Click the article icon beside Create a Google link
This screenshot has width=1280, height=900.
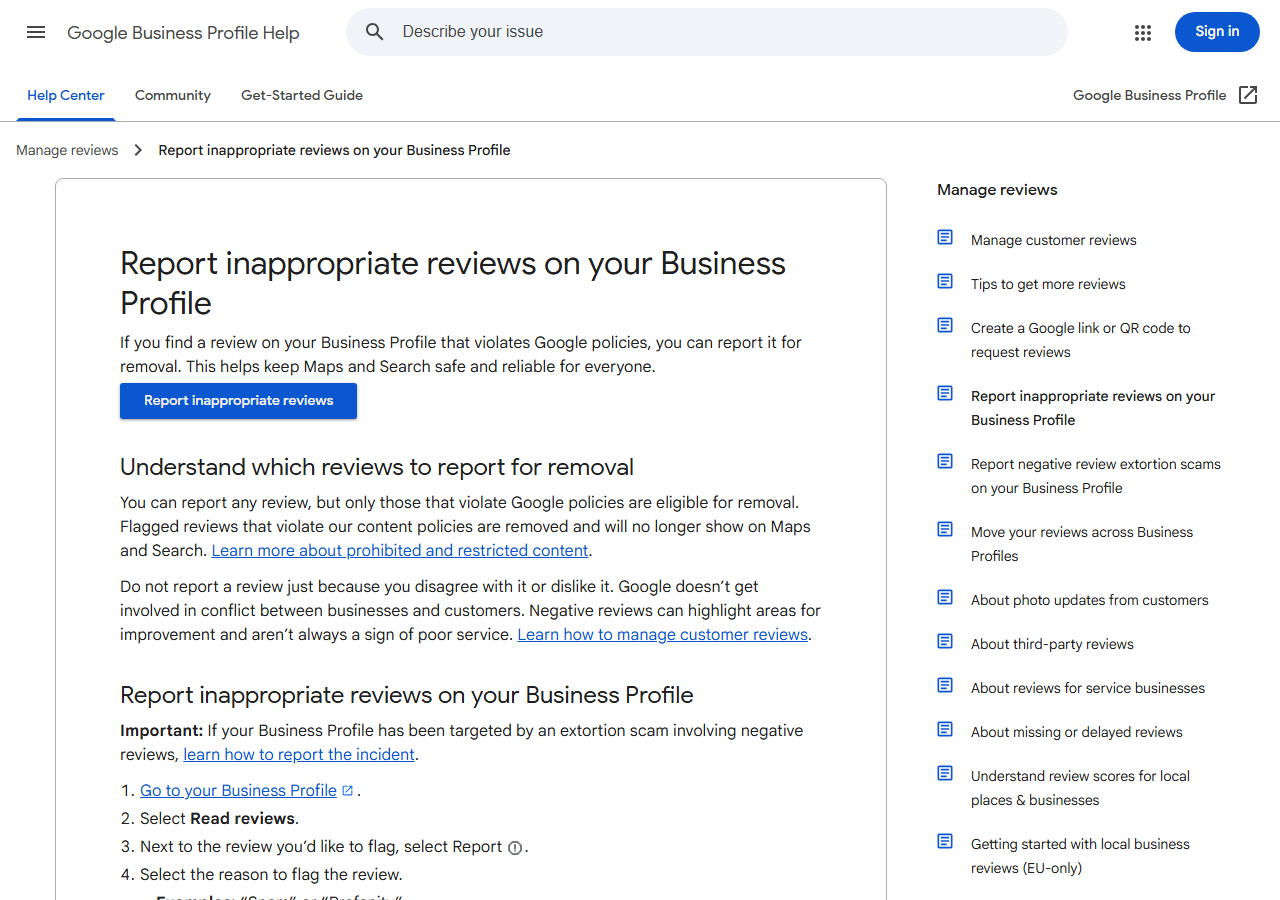[945, 325]
